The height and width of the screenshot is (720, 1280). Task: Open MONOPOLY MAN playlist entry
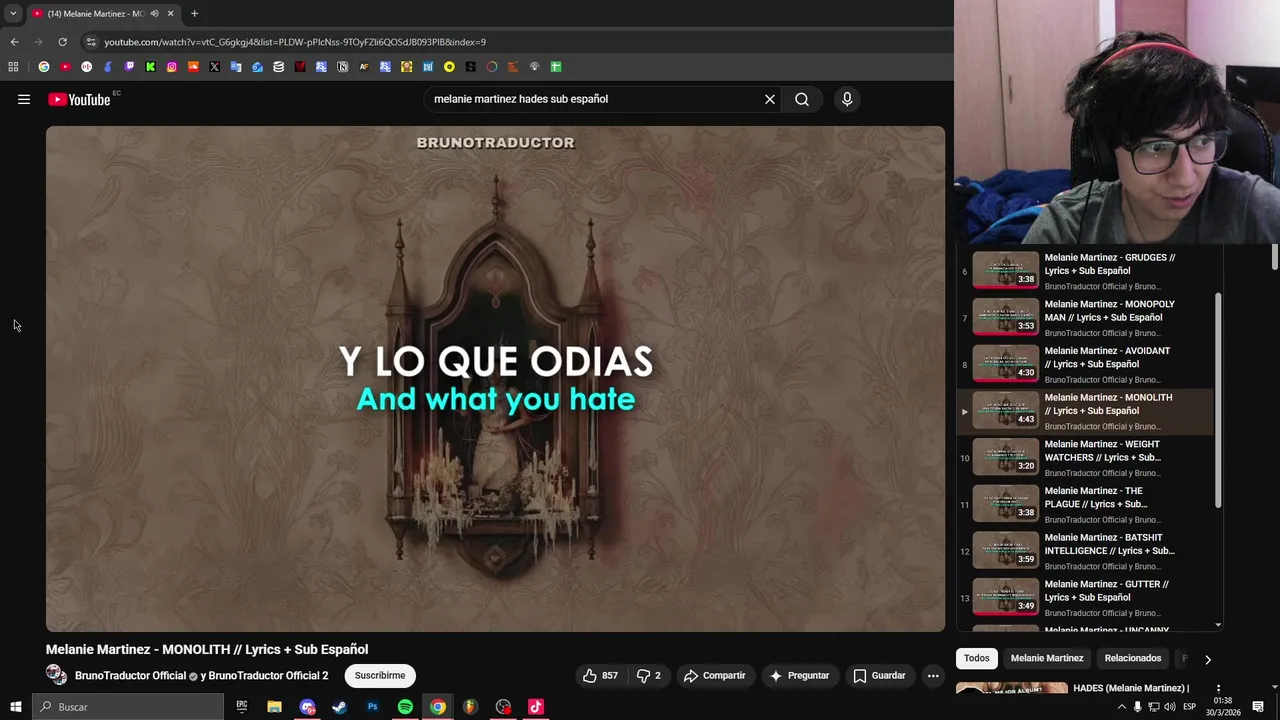pyautogui.click(x=1085, y=318)
